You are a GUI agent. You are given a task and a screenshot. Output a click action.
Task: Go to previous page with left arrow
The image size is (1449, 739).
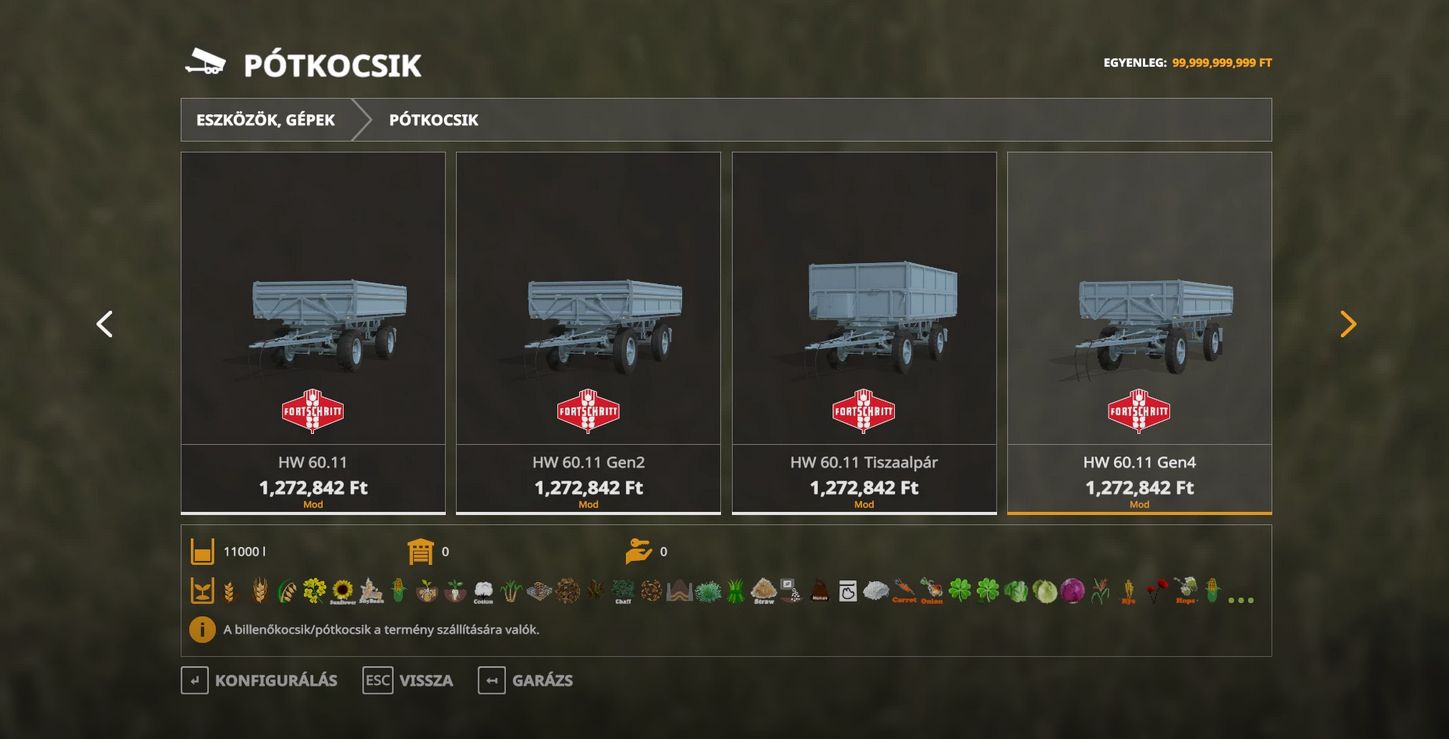pos(104,323)
